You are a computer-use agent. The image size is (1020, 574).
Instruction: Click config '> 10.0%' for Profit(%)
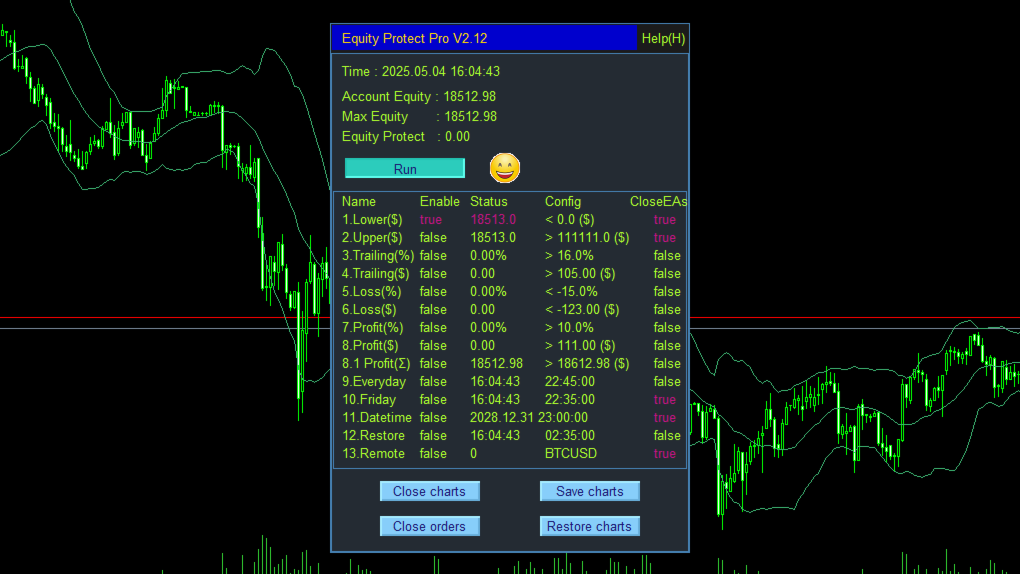tap(569, 328)
